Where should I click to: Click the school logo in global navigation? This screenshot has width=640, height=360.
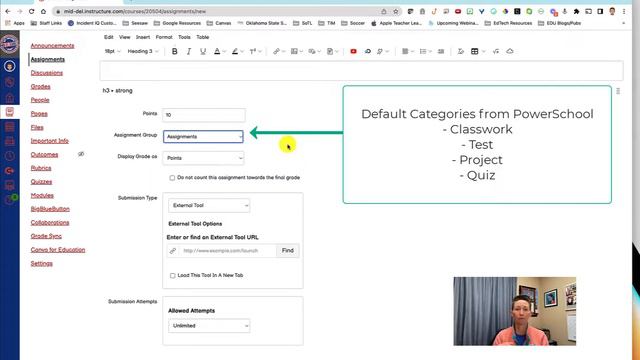point(9,44)
